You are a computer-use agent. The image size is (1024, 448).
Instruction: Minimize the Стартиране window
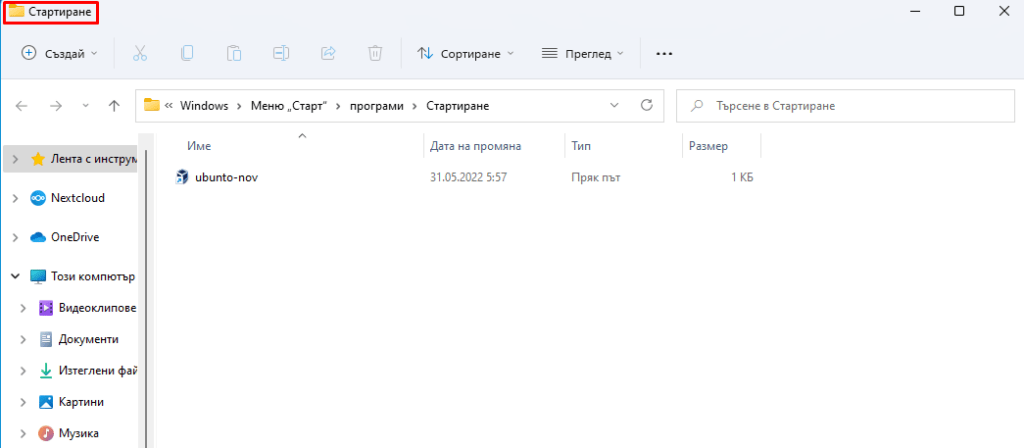tap(914, 11)
